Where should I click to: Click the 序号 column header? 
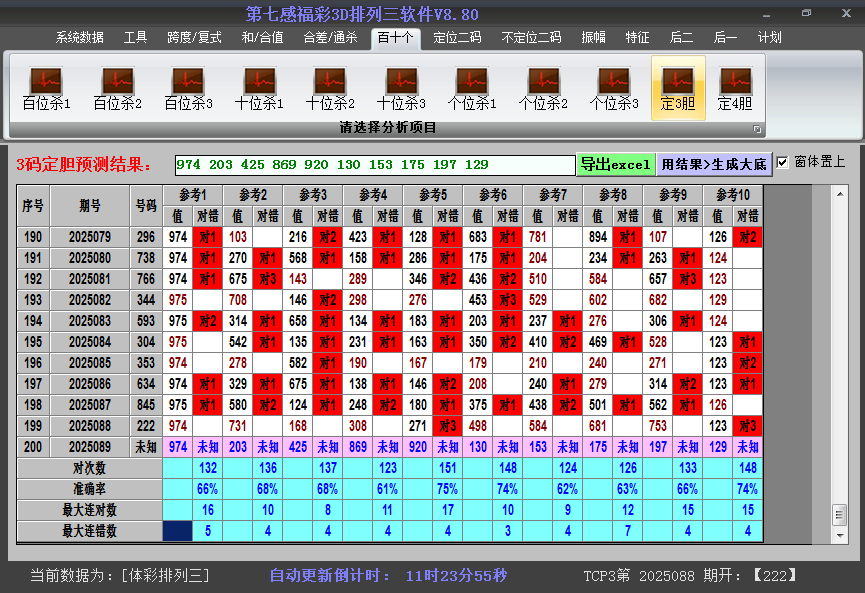click(33, 206)
